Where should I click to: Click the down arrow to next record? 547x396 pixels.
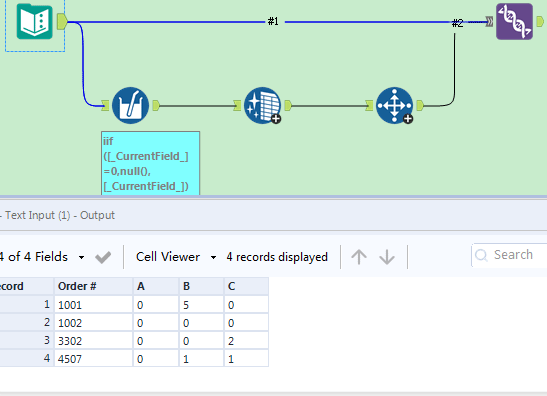pyautogui.click(x=387, y=257)
